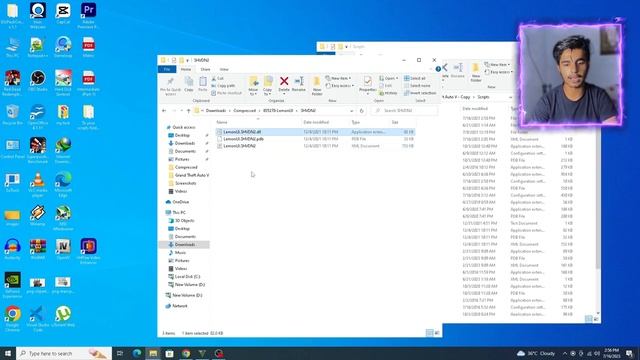Switch to the Share ribbon tab

[x=205, y=69]
